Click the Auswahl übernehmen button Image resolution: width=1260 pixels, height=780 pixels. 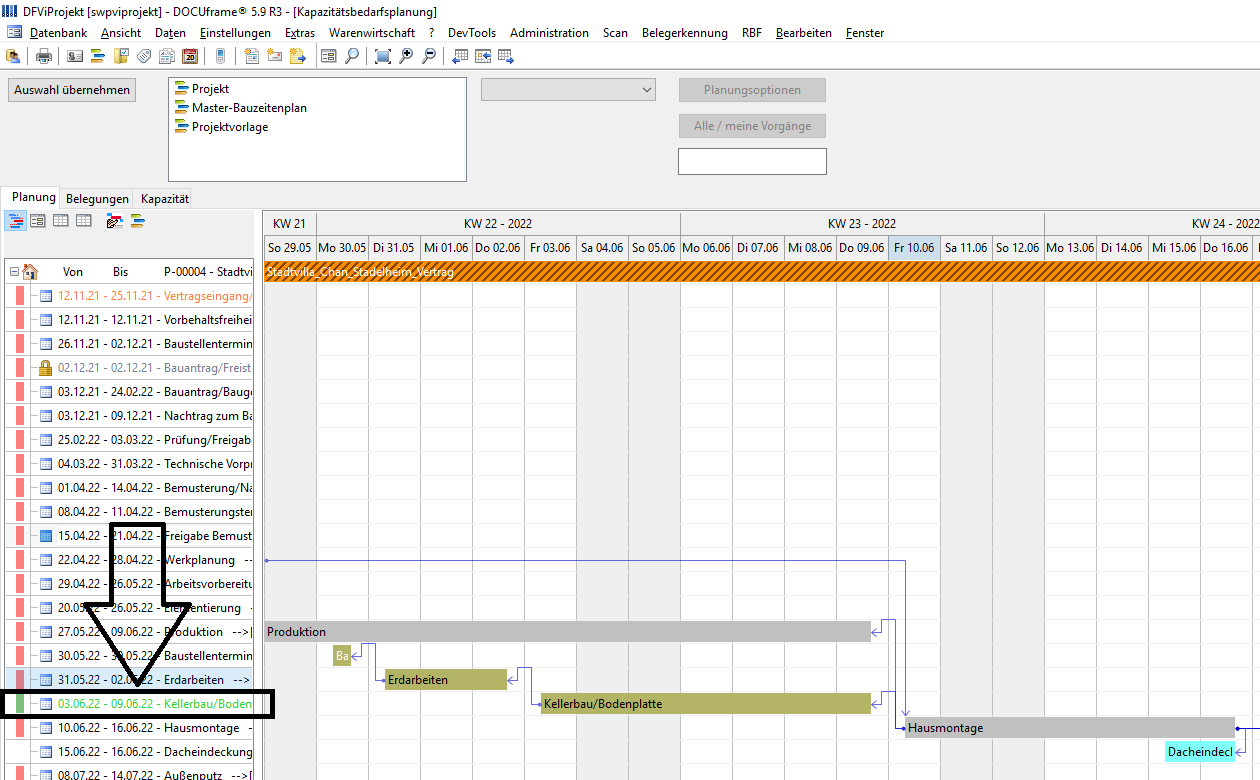(72, 90)
